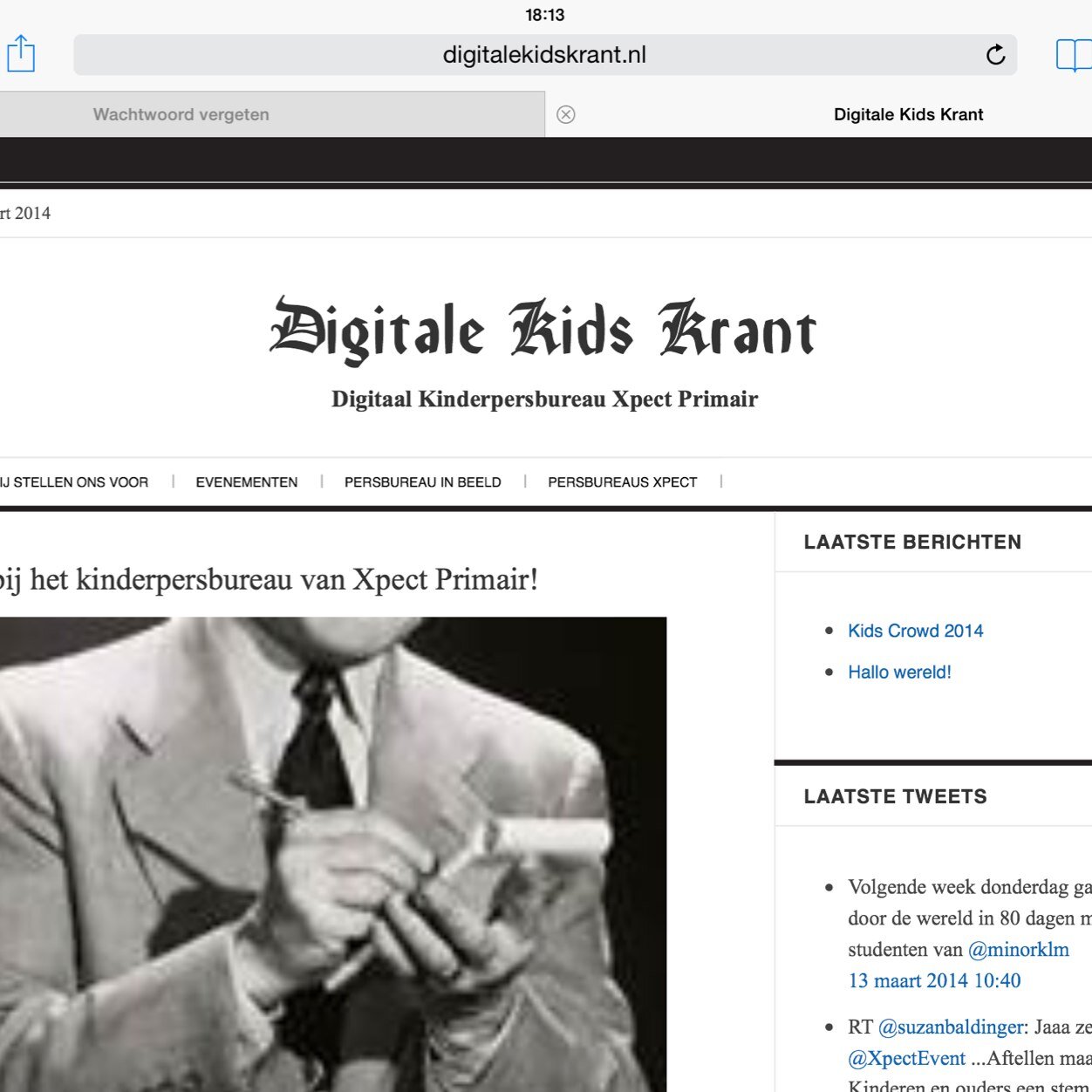The width and height of the screenshot is (1092, 1092).
Task: Click the LAATSTE TWEETS heading
Action: coord(896,796)
